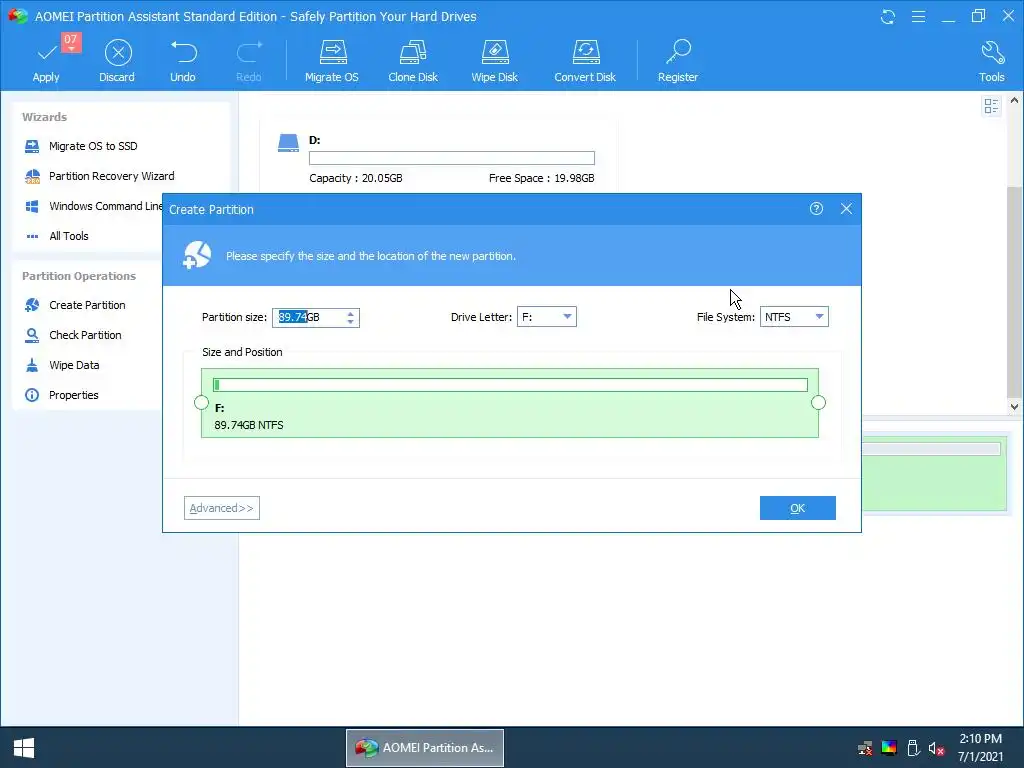Apply pending operations with Apply button
This screenshot has width=1024, height=768.
46,61
